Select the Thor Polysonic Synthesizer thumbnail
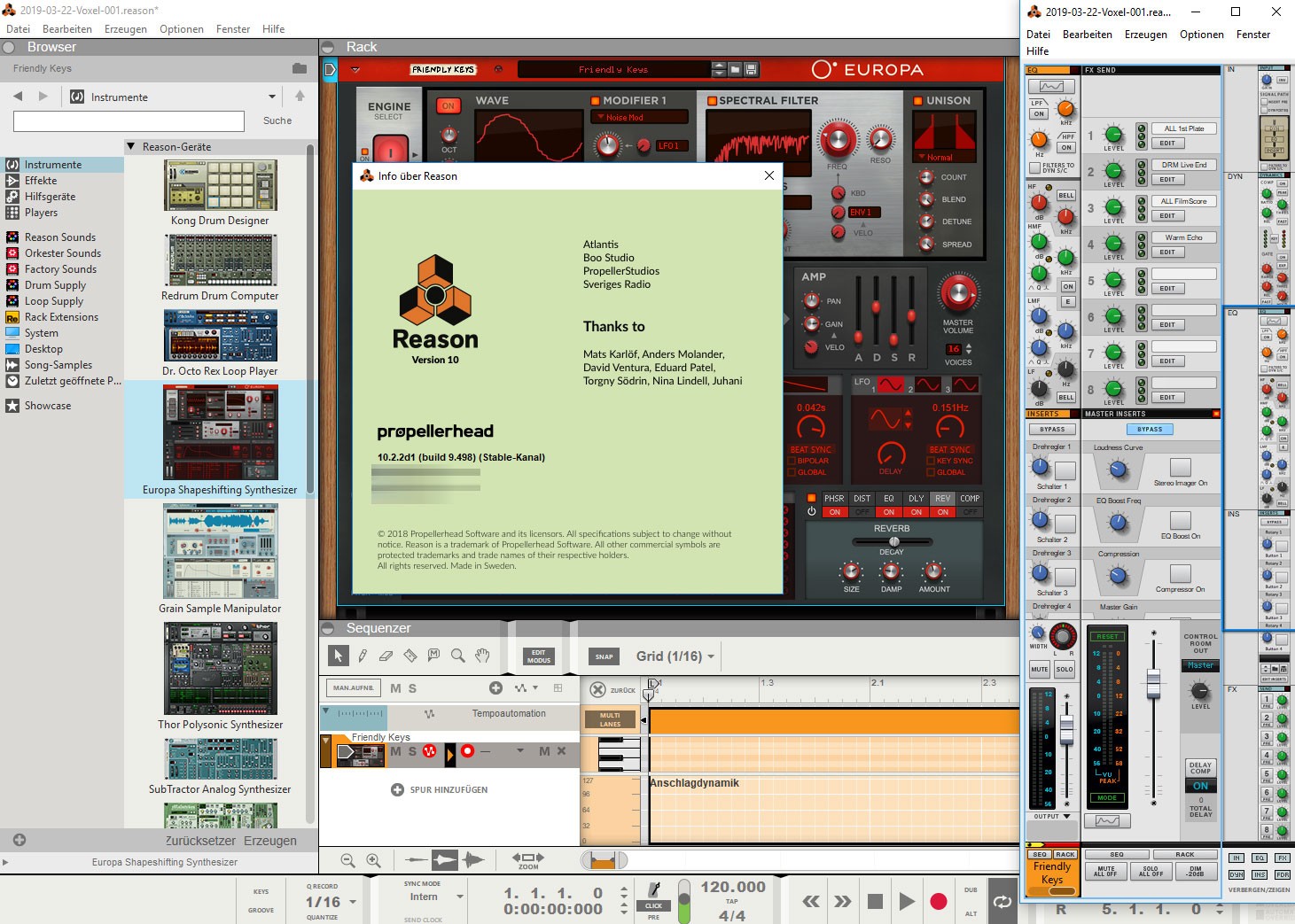 (220, 669)
